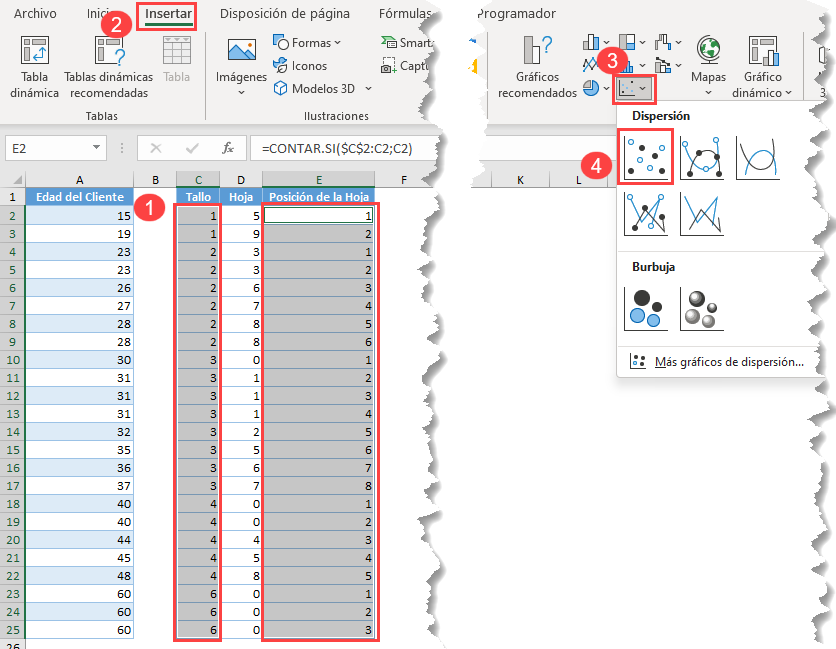836x649 pixels.
Task: Click cell E17 with value 8
Action: [318, 486]
